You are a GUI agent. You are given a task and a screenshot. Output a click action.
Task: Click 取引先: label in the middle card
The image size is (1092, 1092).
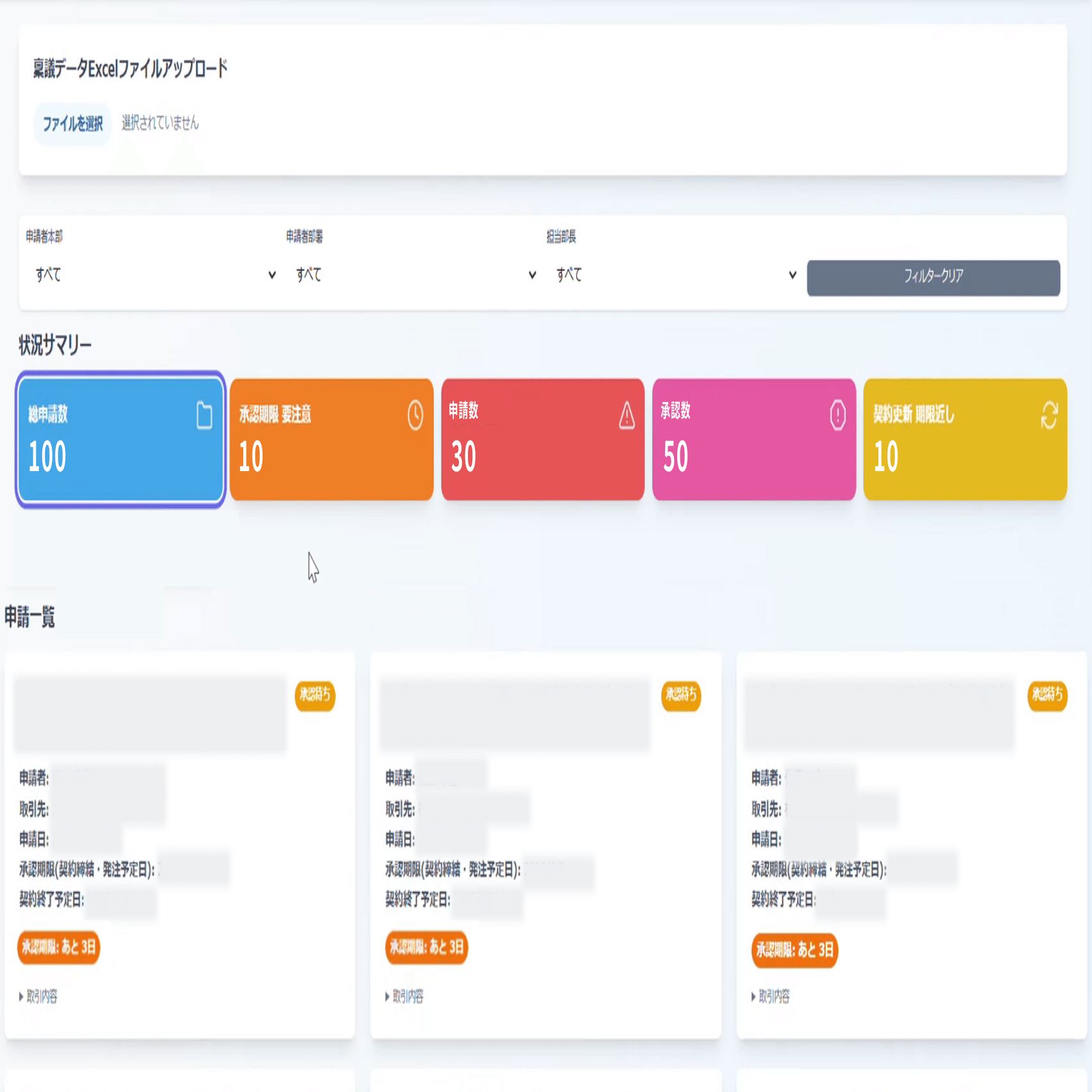click(400, 810)
